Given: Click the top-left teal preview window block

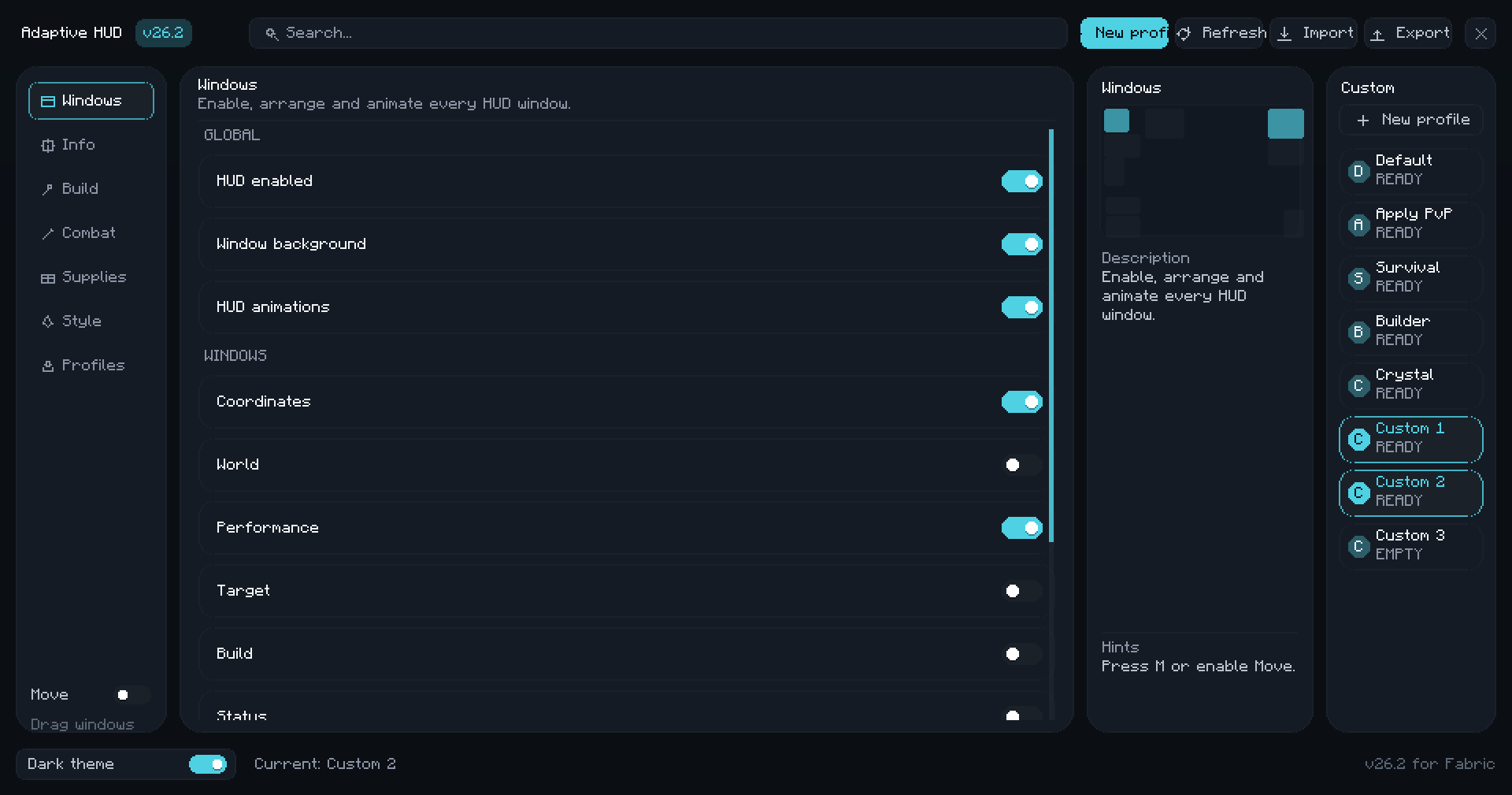Looking at the screenshot, I should pyautogui.click(x=1117, y=121).
